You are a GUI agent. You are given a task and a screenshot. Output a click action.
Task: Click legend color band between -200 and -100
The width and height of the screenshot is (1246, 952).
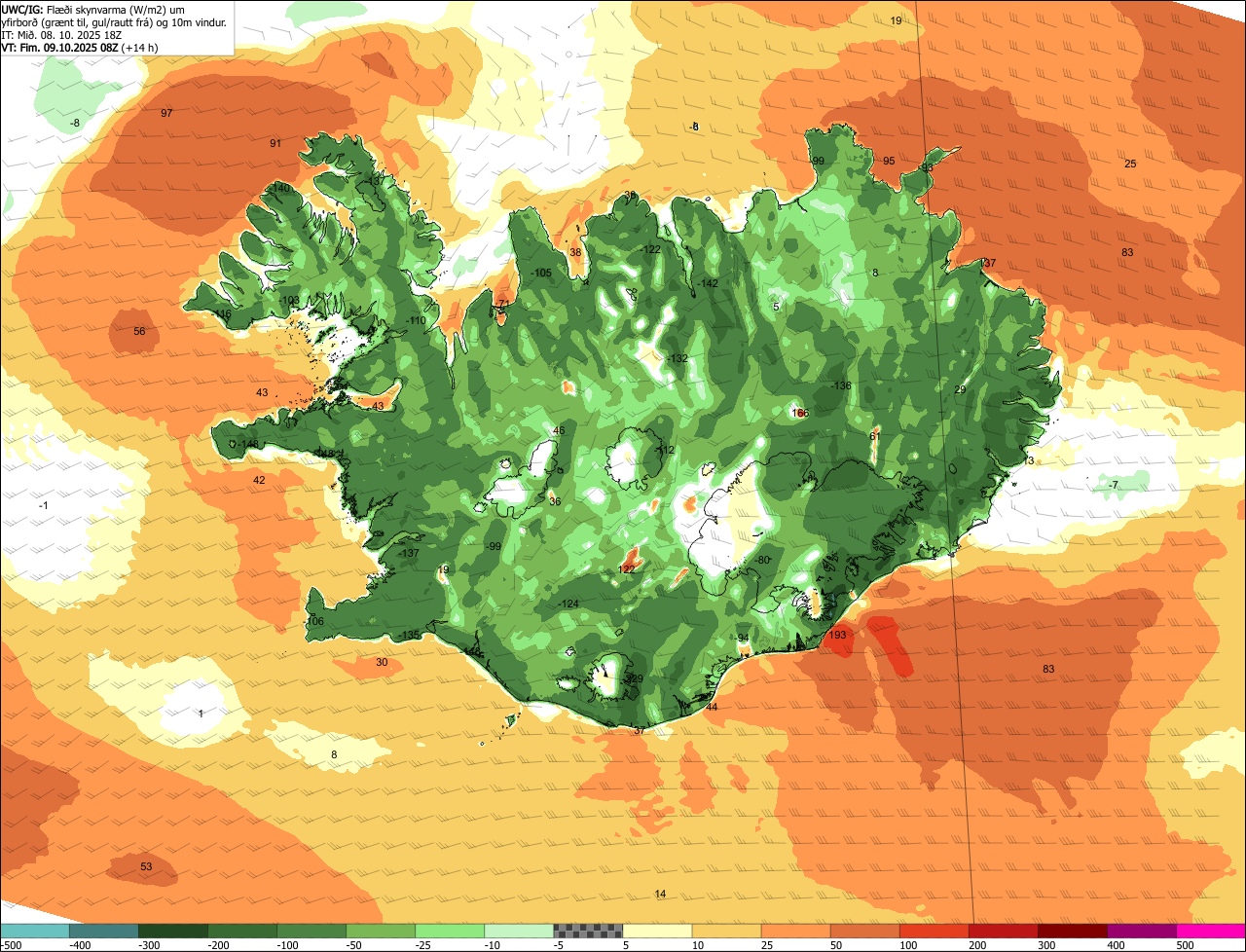click(242, 931)
